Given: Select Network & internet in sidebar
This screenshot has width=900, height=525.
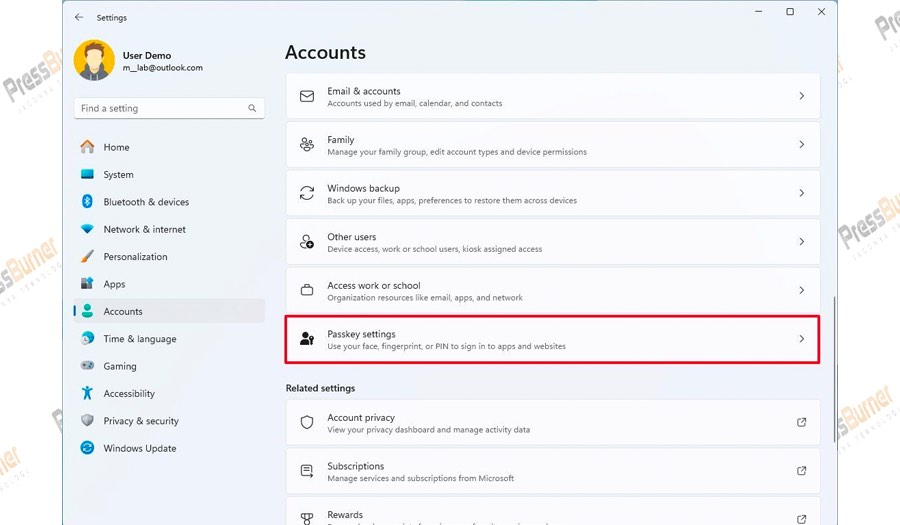Looking at the screenshot, I should pos(144,229).
